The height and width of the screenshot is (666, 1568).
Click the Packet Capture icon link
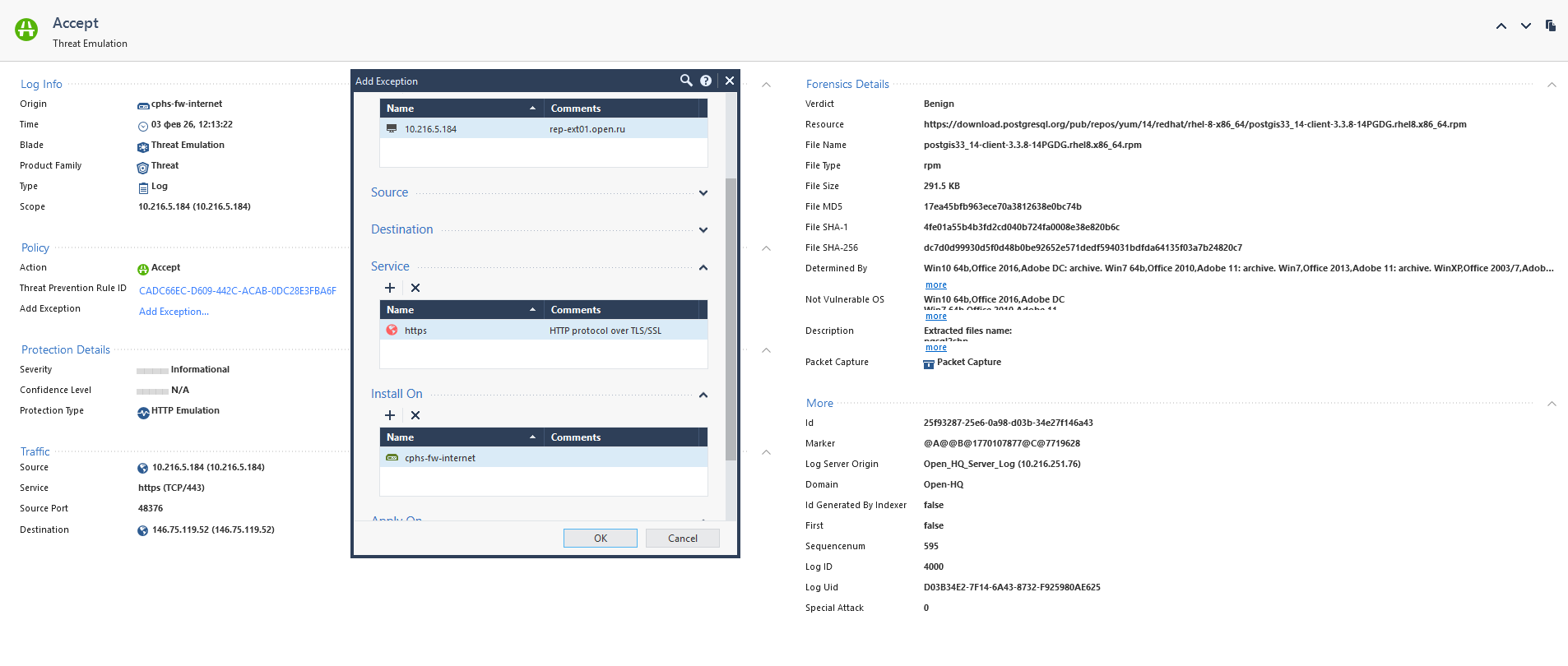(x=929, y=363)
